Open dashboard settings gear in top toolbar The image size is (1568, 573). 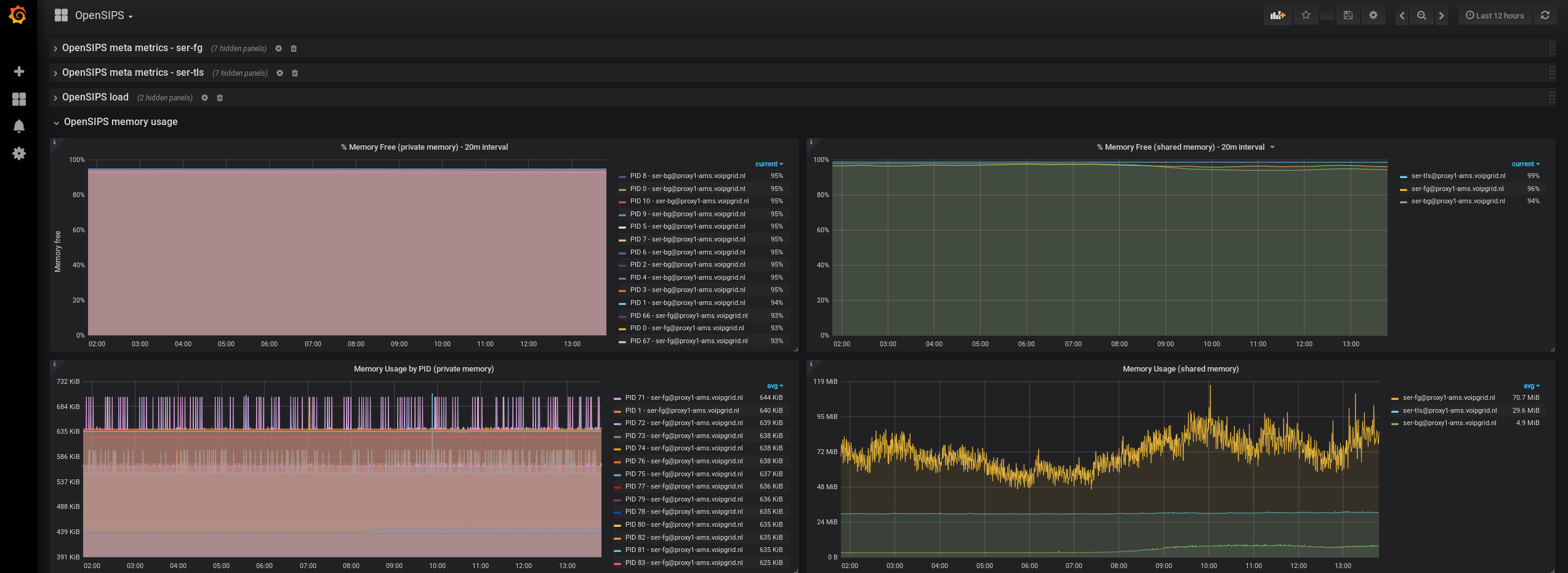tap(1373, 15)
